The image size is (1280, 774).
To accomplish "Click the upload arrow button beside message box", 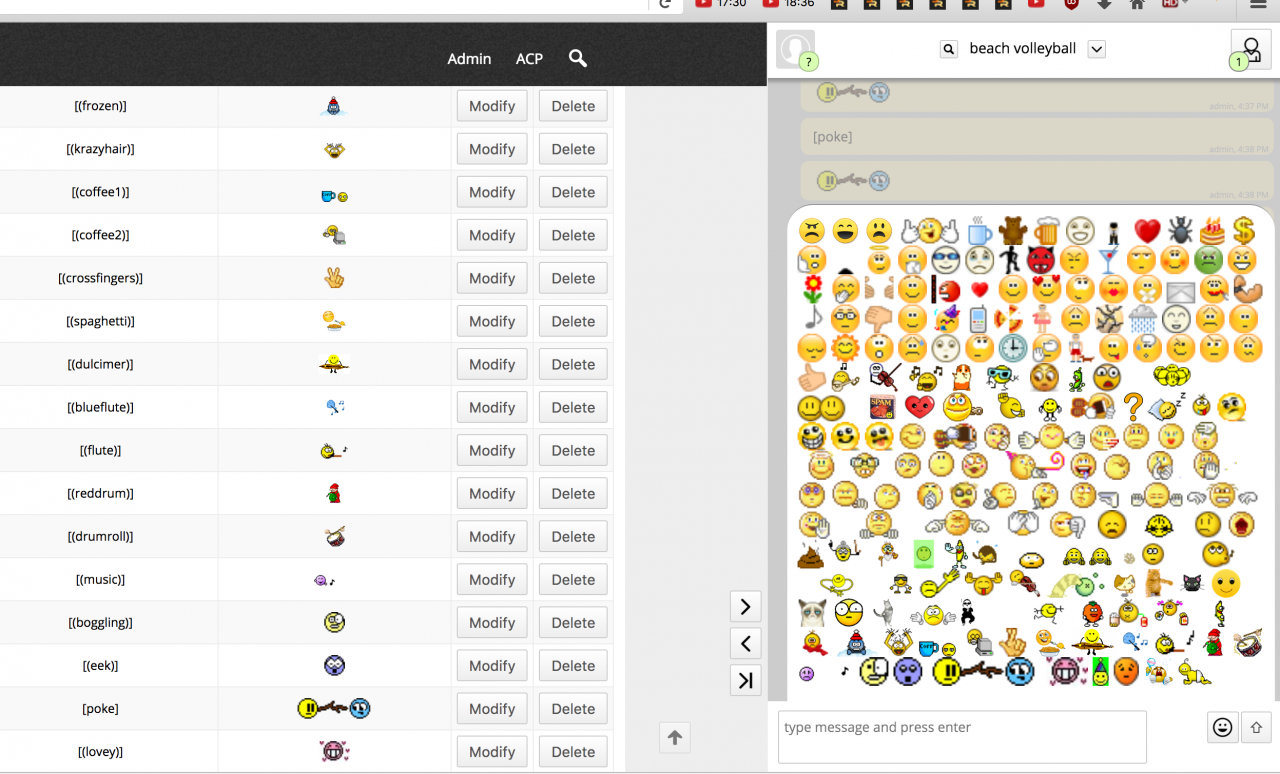I will click(x=1255, y=727).
